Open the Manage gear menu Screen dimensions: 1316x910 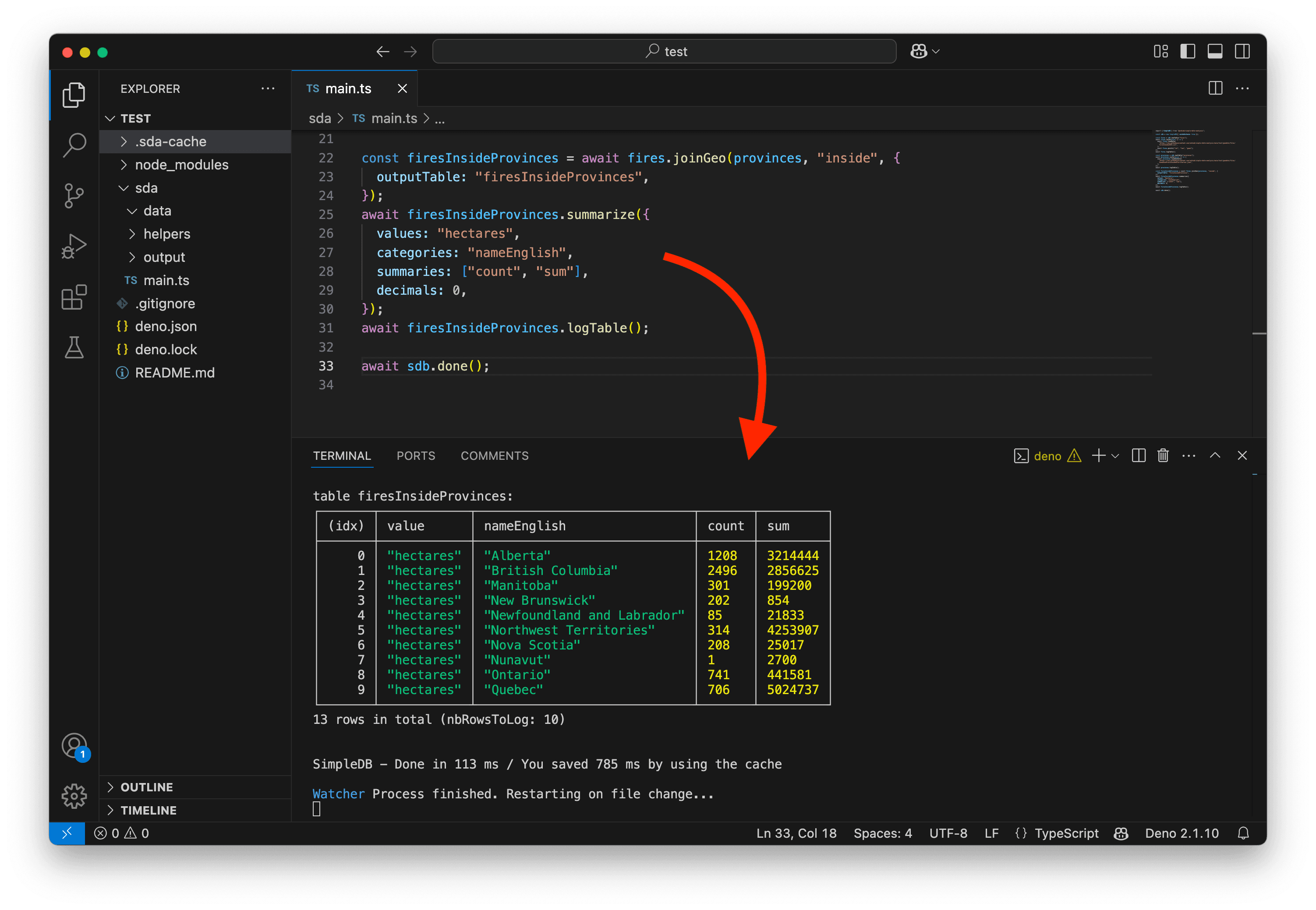(74, 796)
